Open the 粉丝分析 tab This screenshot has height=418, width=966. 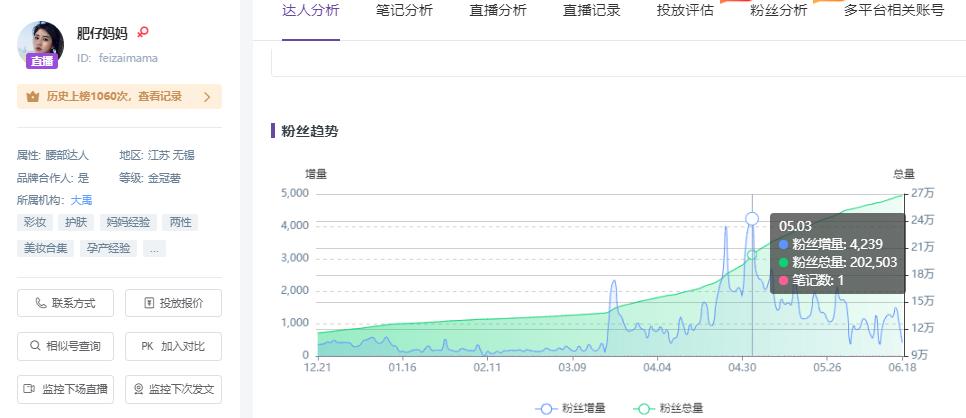(x=778, y=11)
